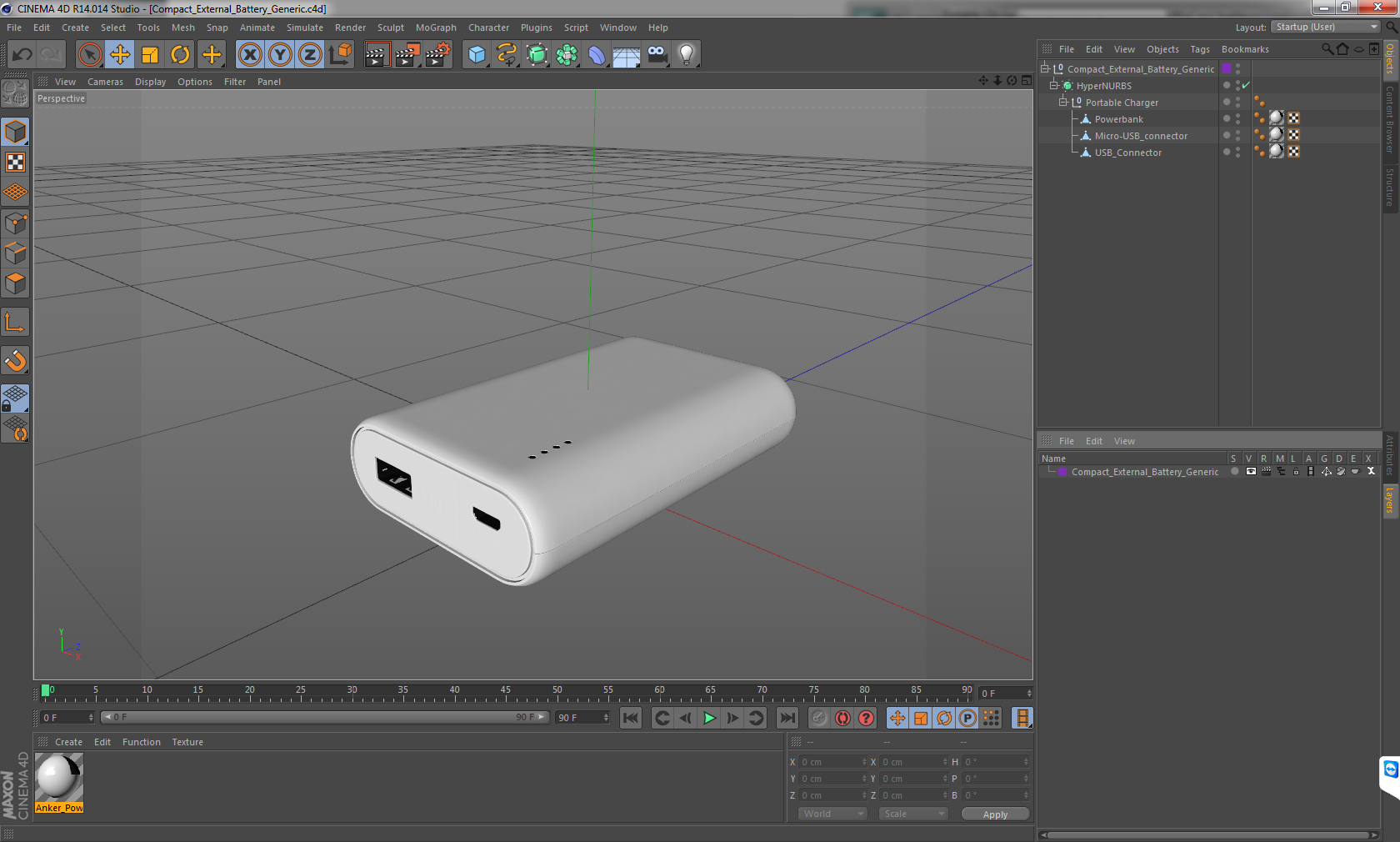Select the Scale tool
The height and width of the screenshot is (842, 1400).
click(150, 55)
